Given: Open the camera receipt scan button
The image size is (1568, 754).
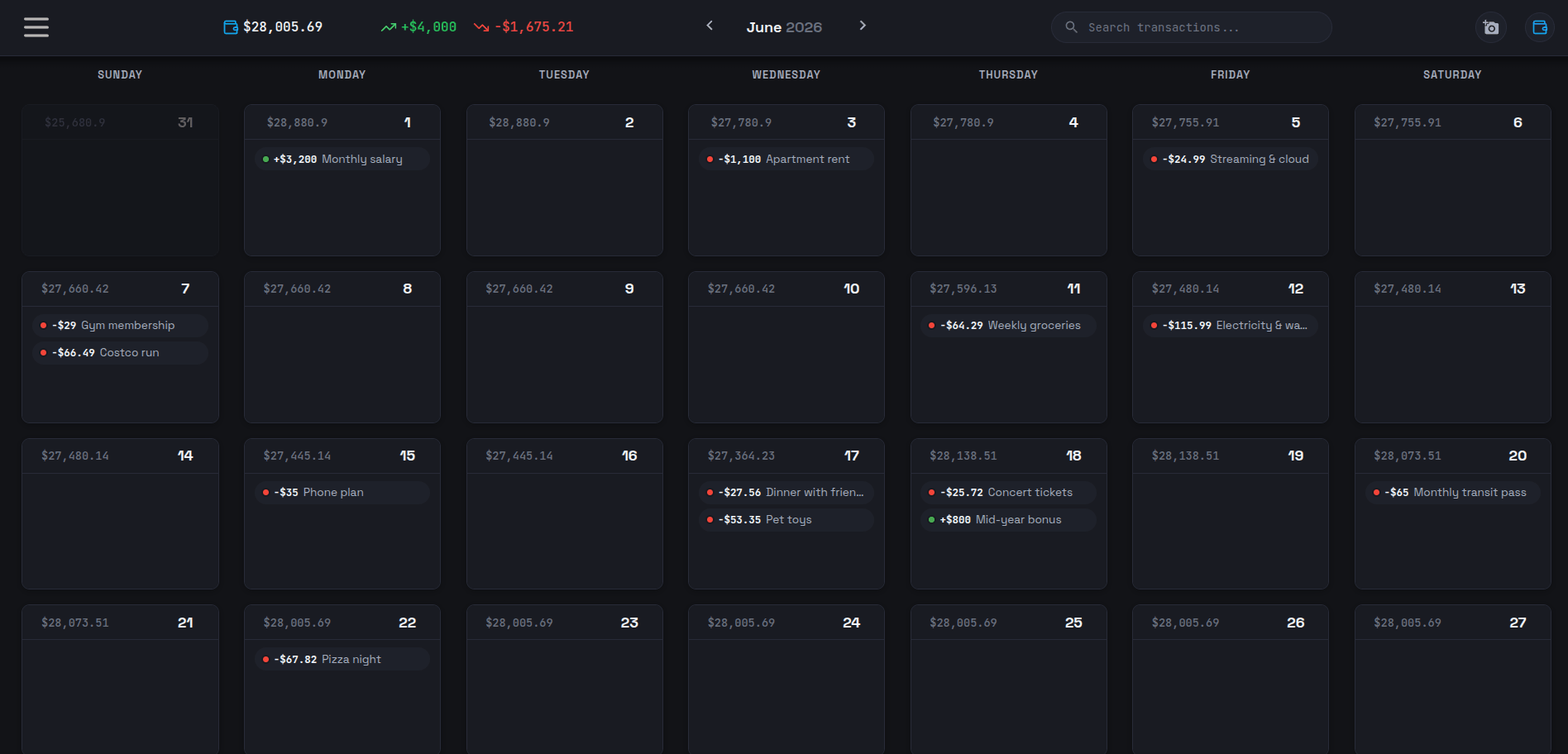Looking at the screenshot, I should (1491, 27).
